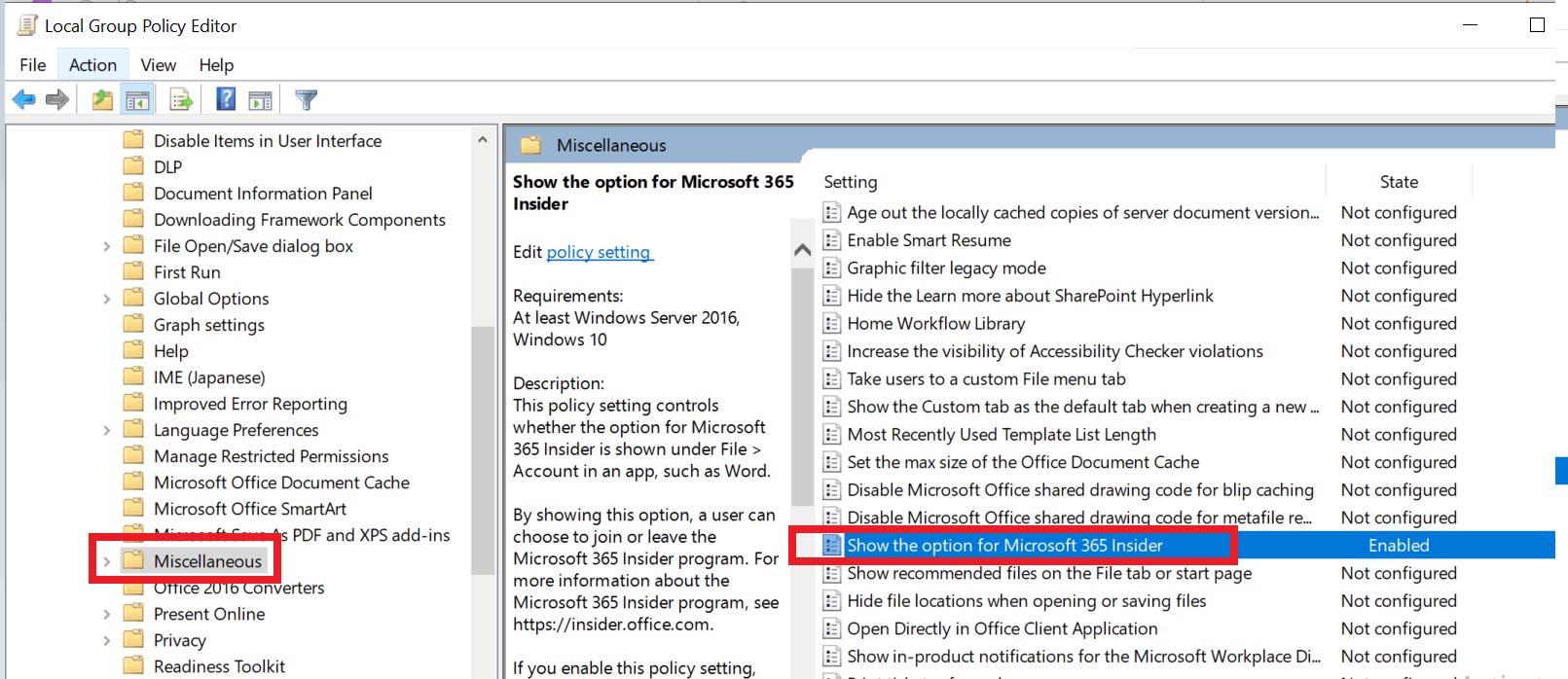Click the description pane scroll up arrow
1568x679 pixels.
(x=802, y=250)
